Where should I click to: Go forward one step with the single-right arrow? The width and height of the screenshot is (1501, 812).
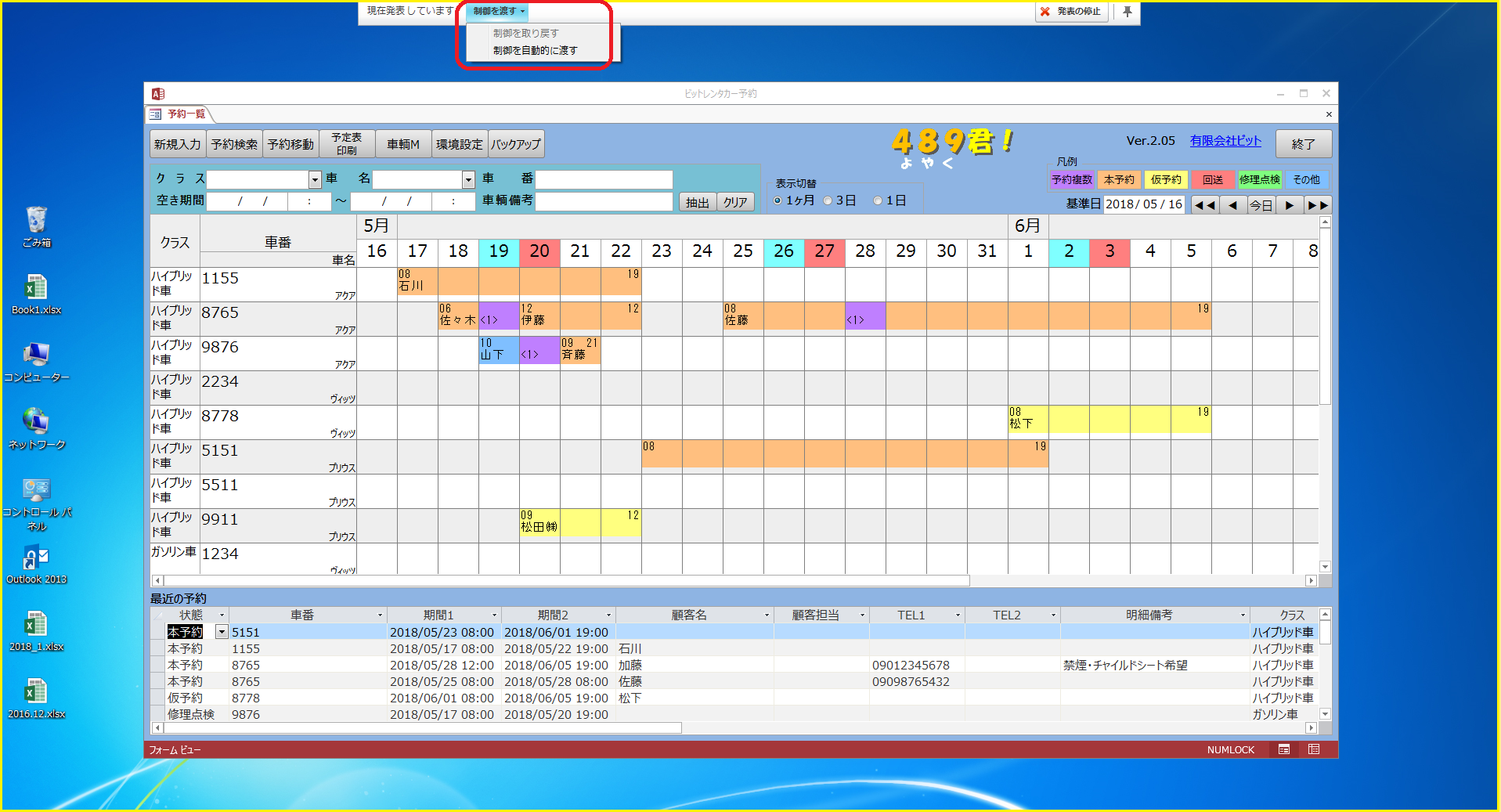(x=1289, y=205)
